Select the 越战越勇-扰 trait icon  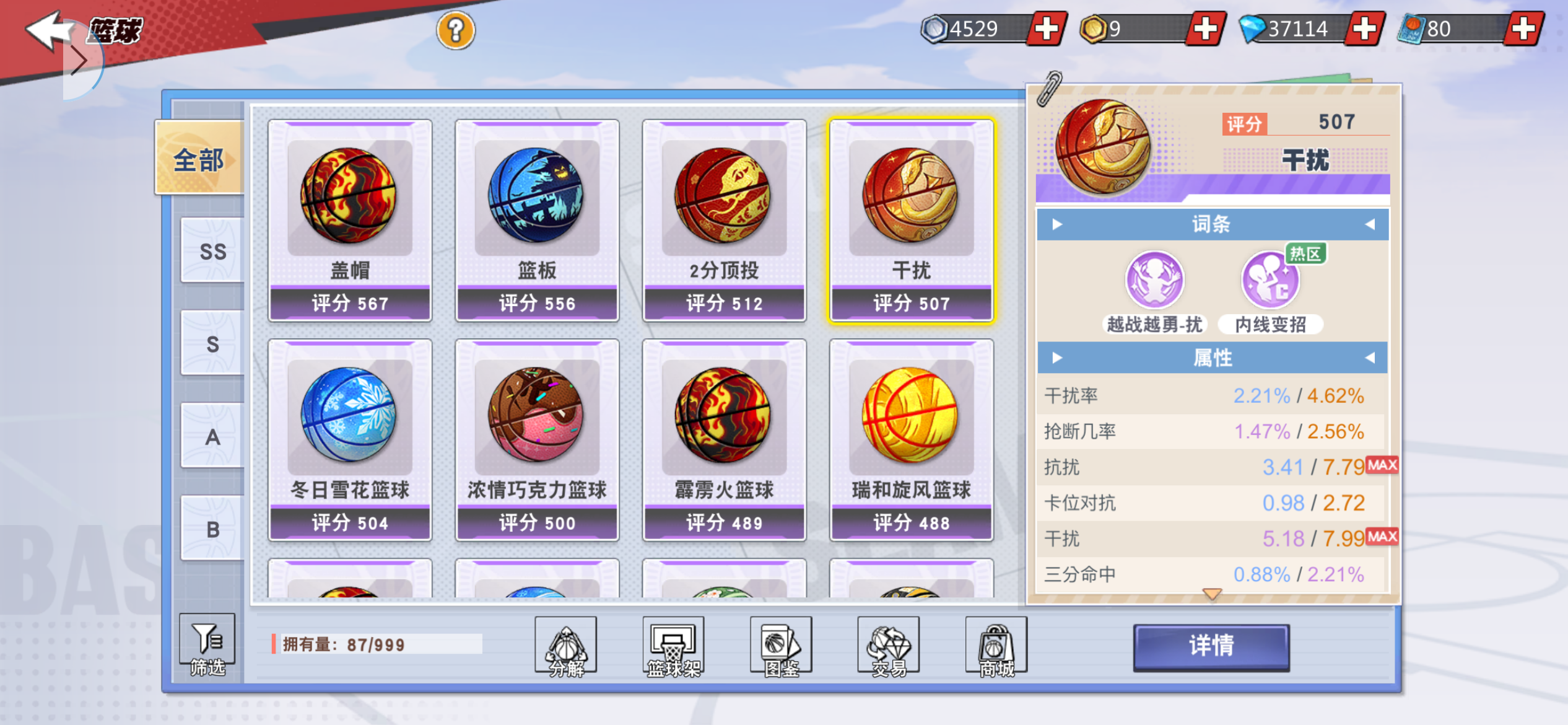coord(1154,280)
